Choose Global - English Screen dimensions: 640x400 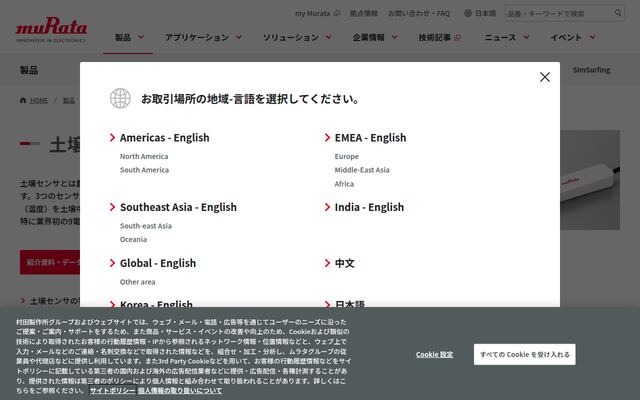click(x=158, y=263)
